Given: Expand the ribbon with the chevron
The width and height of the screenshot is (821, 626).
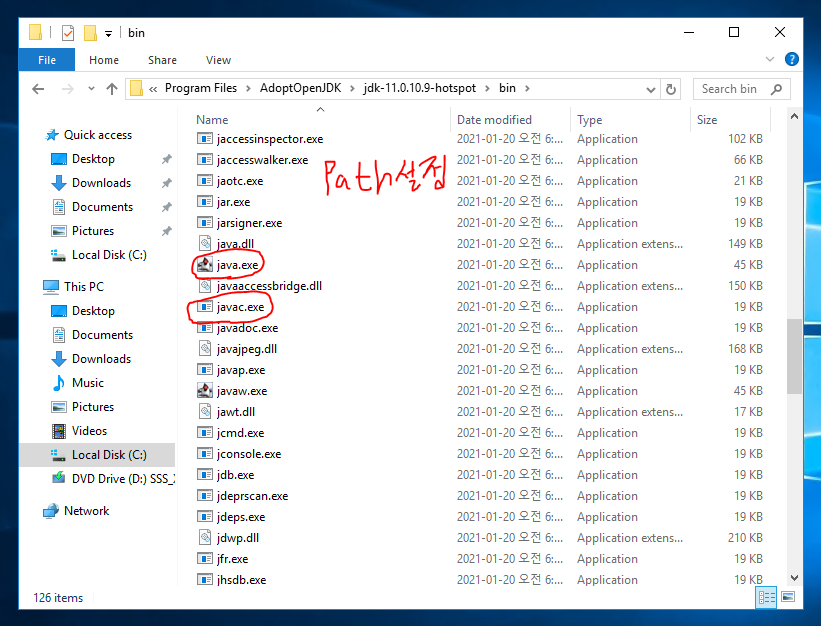Looking at the screenshot, I should pos(770,59).
